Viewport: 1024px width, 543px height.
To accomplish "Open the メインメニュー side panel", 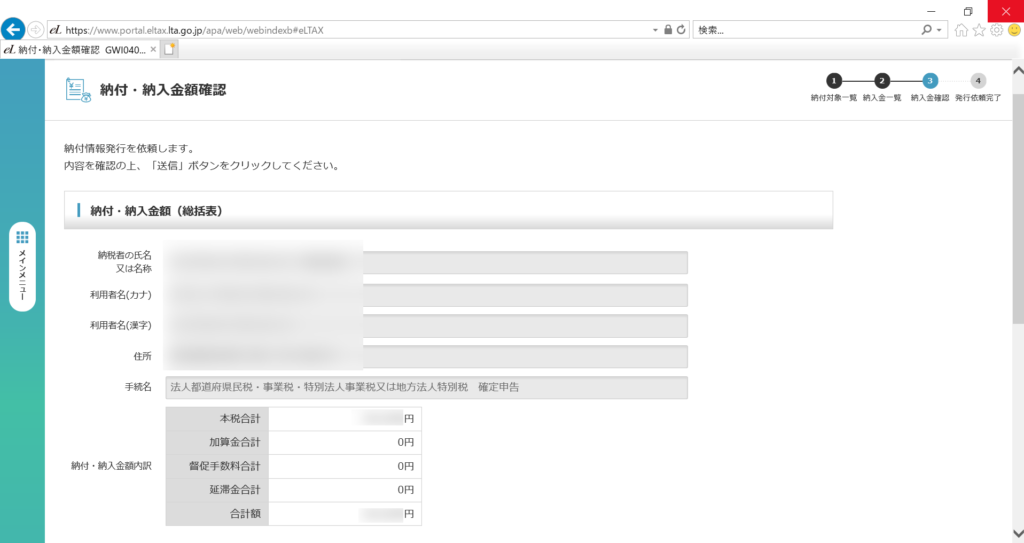I will (x=22, y=266).
